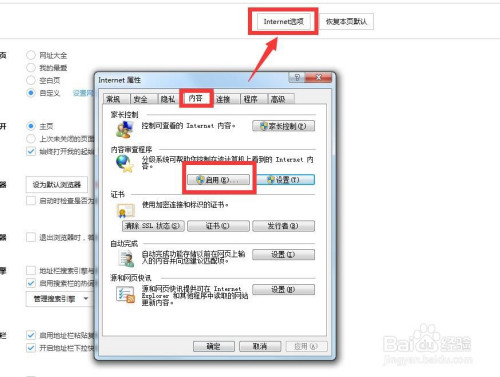This screenshot has width=500, height=377.
Task: Open 管理搜索引擎 dropdown
Action: (x=60, y=299)
